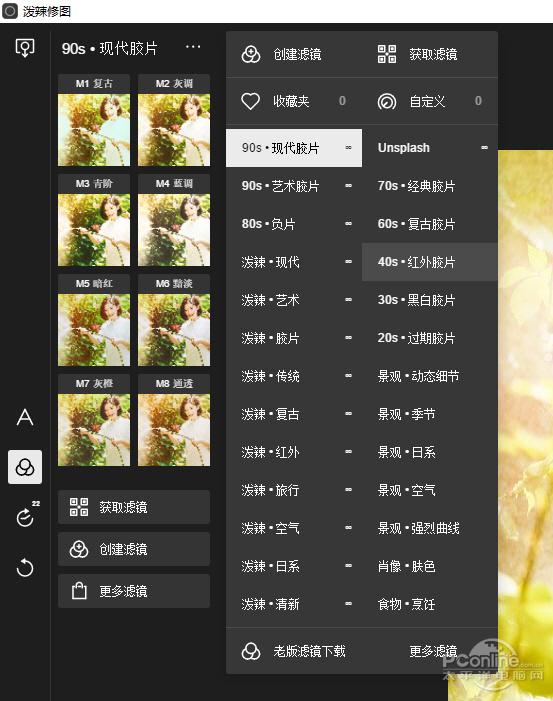
Task: Open 自定义 custom filters in the menu
Action: click(430, 101)
